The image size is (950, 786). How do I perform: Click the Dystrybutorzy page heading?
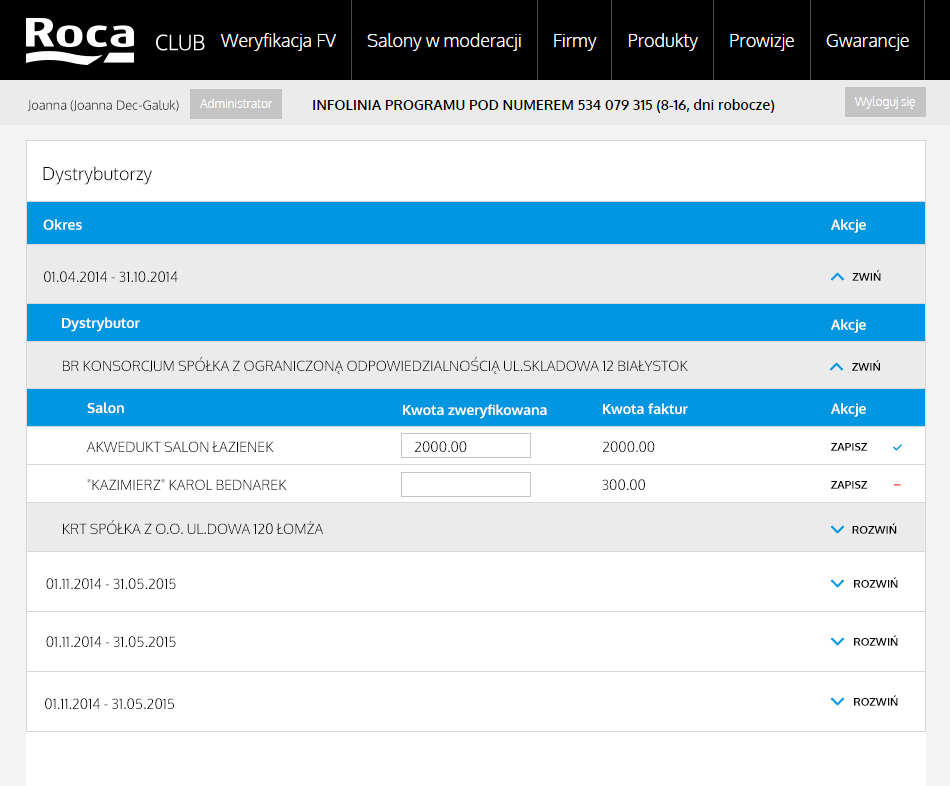(97, 174)
